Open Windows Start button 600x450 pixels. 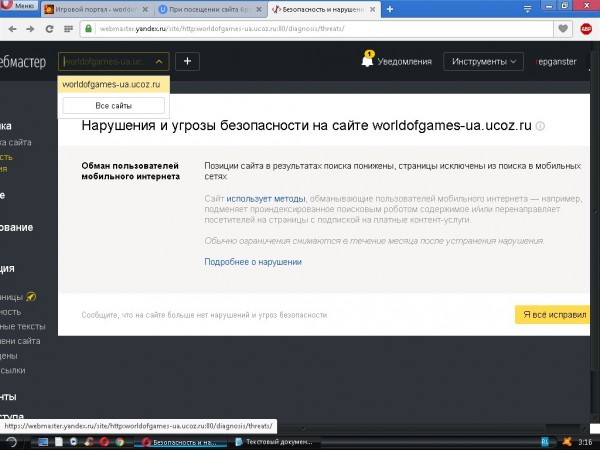[x=11, y=442]
